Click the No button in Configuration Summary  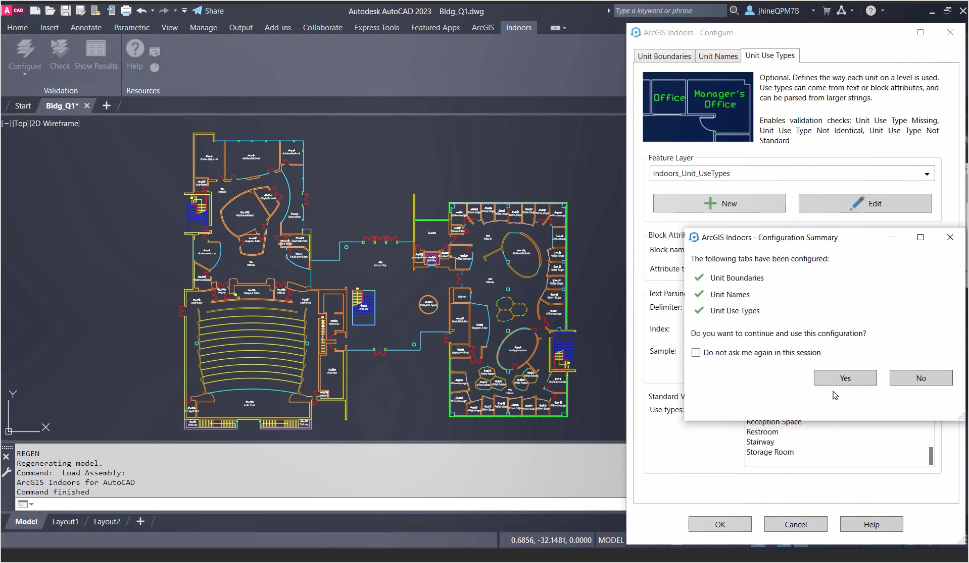coord(920,377)
